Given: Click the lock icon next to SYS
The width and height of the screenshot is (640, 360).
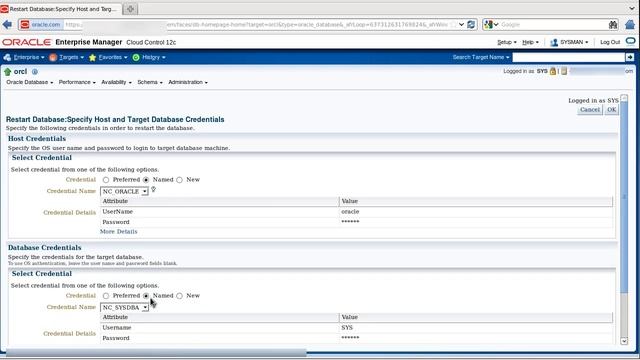Looking at the screenshot, I should pos(553,71).
